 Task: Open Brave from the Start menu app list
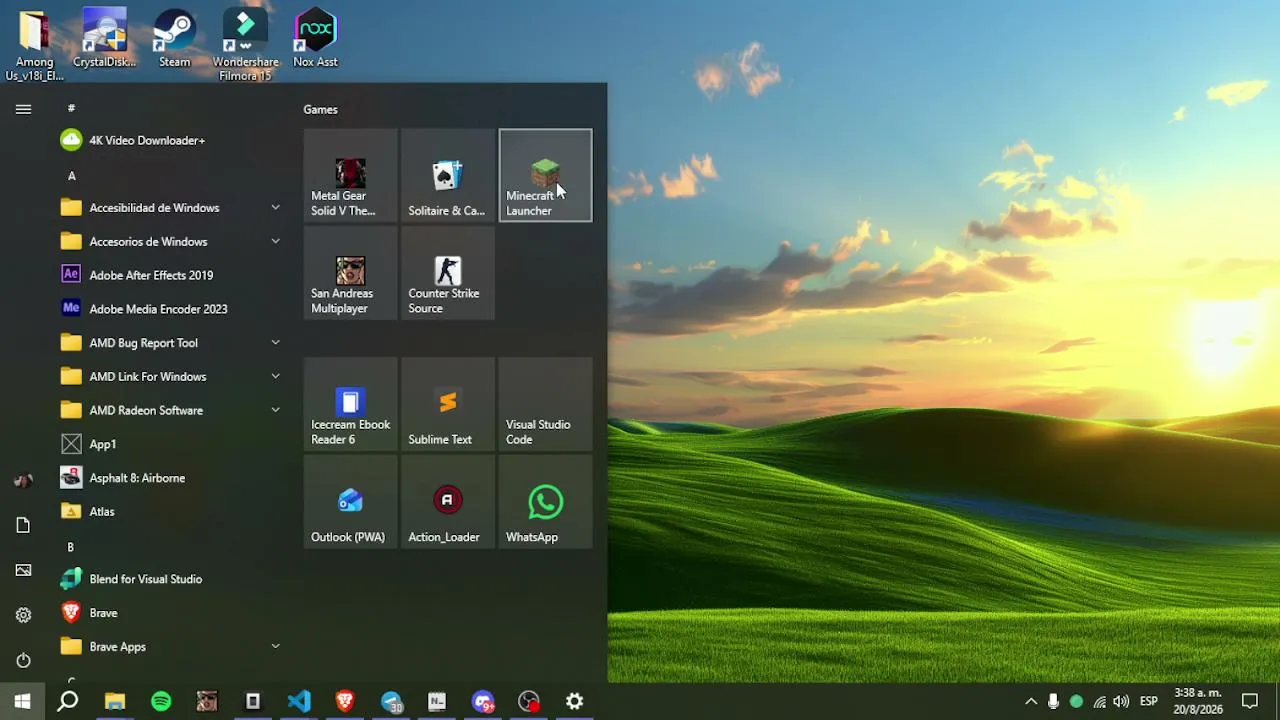pyautogui.click(x=171, y=613)
